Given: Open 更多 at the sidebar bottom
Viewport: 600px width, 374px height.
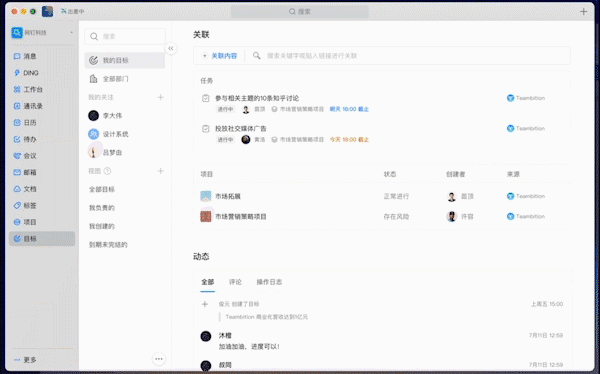Looking at the screenshot, I should 25,360.
